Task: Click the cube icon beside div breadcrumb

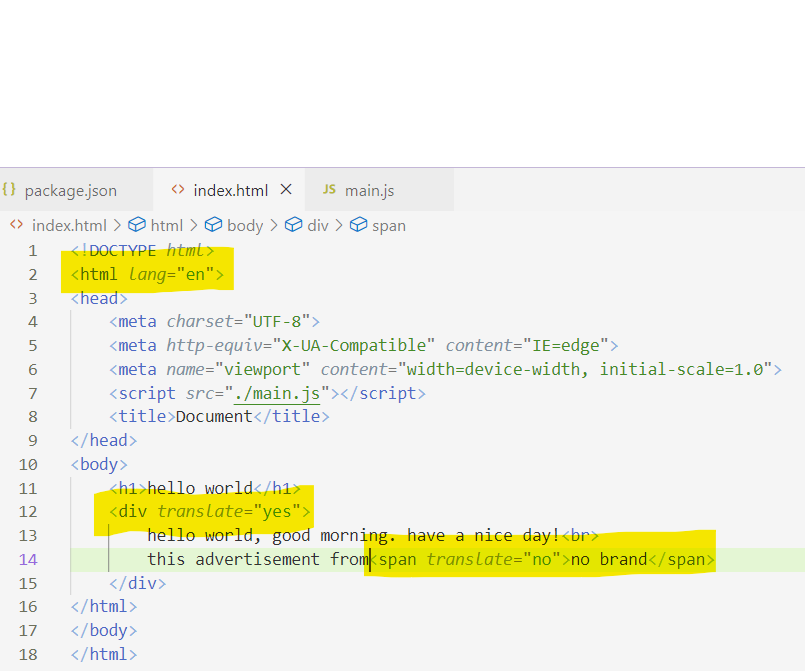Action: [x=293, y=224]
